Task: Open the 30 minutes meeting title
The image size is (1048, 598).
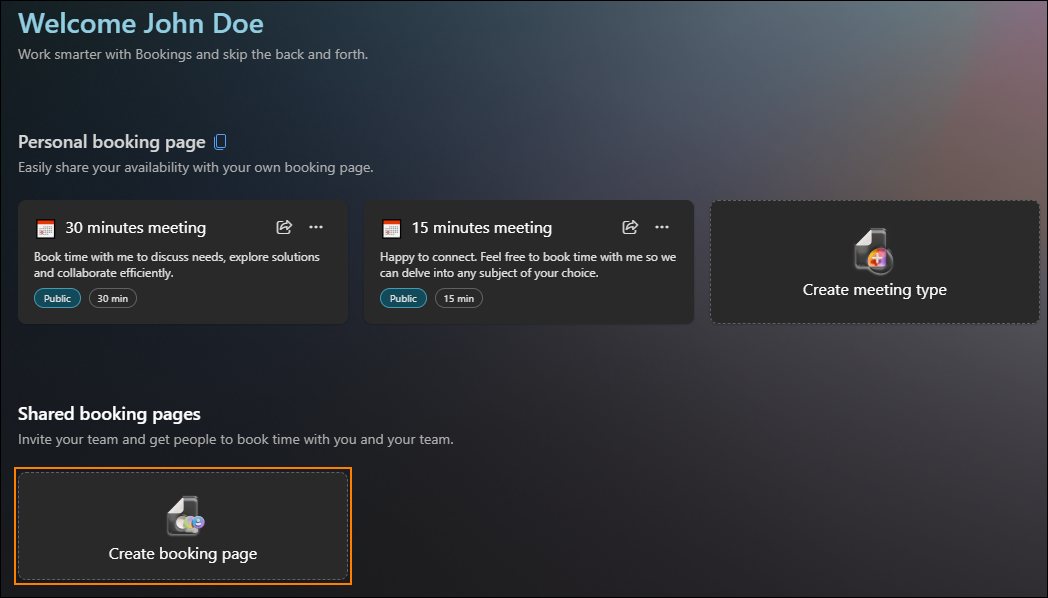Action: click(x=136, y=228)
